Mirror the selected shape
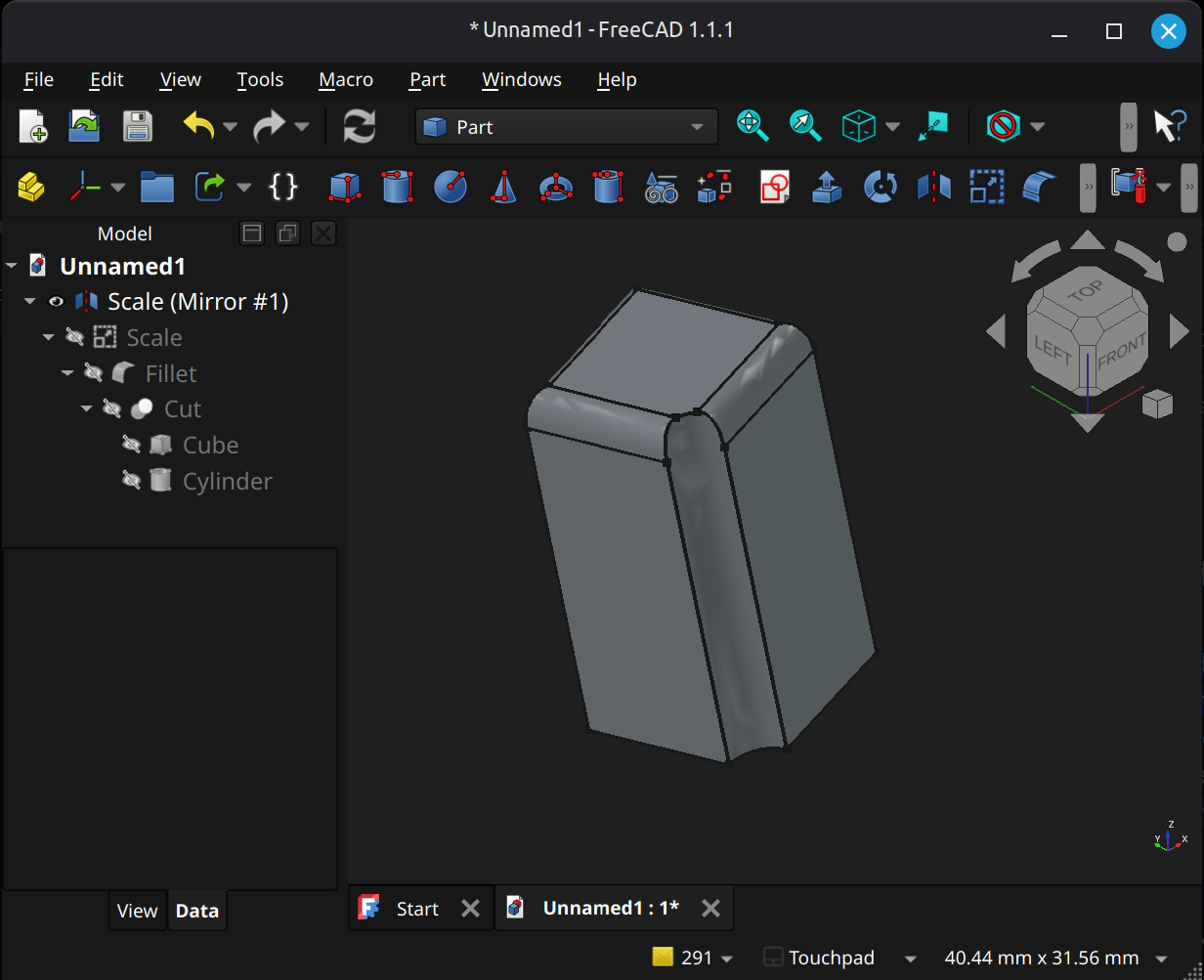This screenshot has width=1204, height=980. [x=933, y=186]
